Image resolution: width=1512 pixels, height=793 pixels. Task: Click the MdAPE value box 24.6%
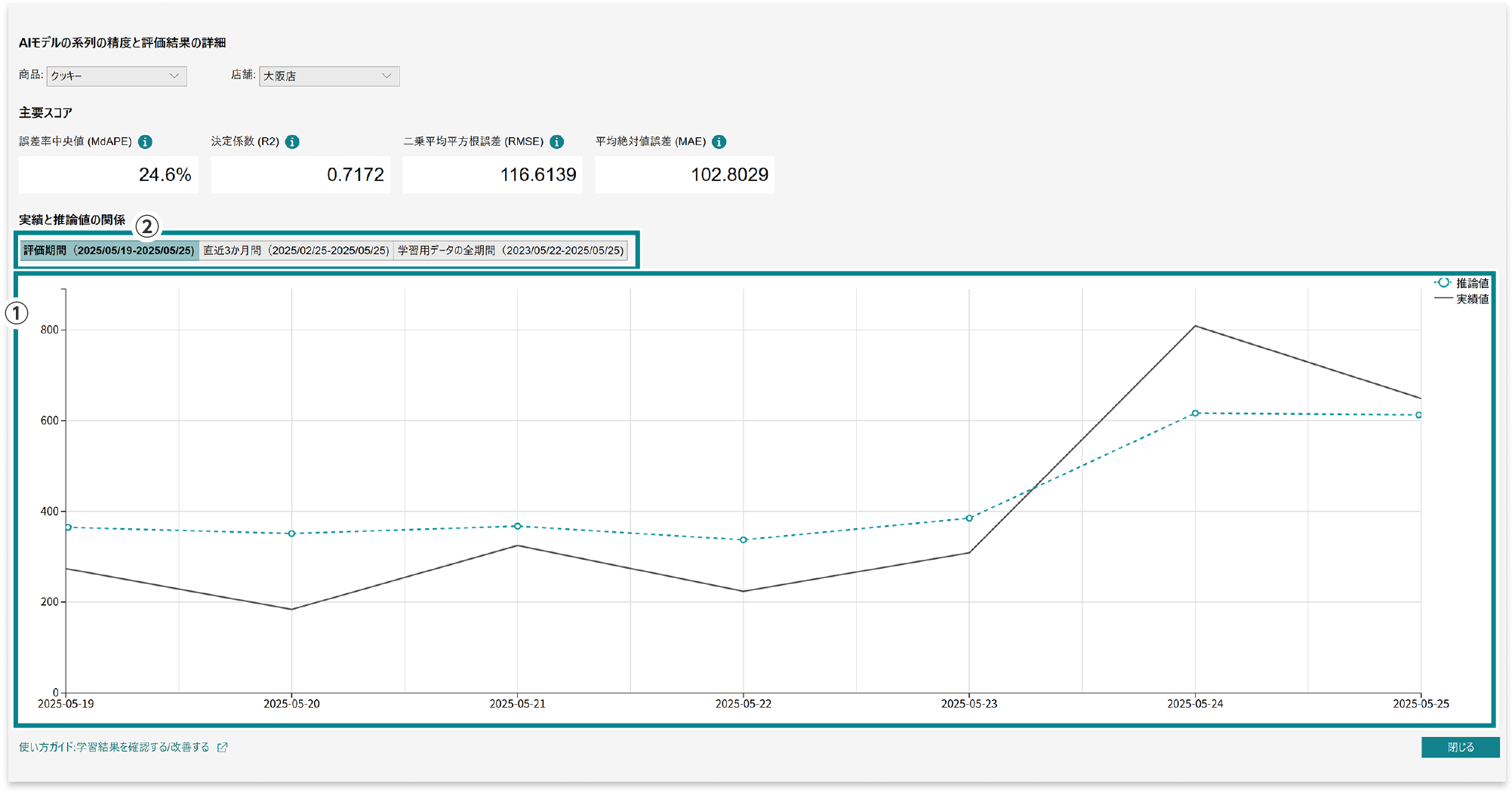pyautogui.click(x=109, y=175)
